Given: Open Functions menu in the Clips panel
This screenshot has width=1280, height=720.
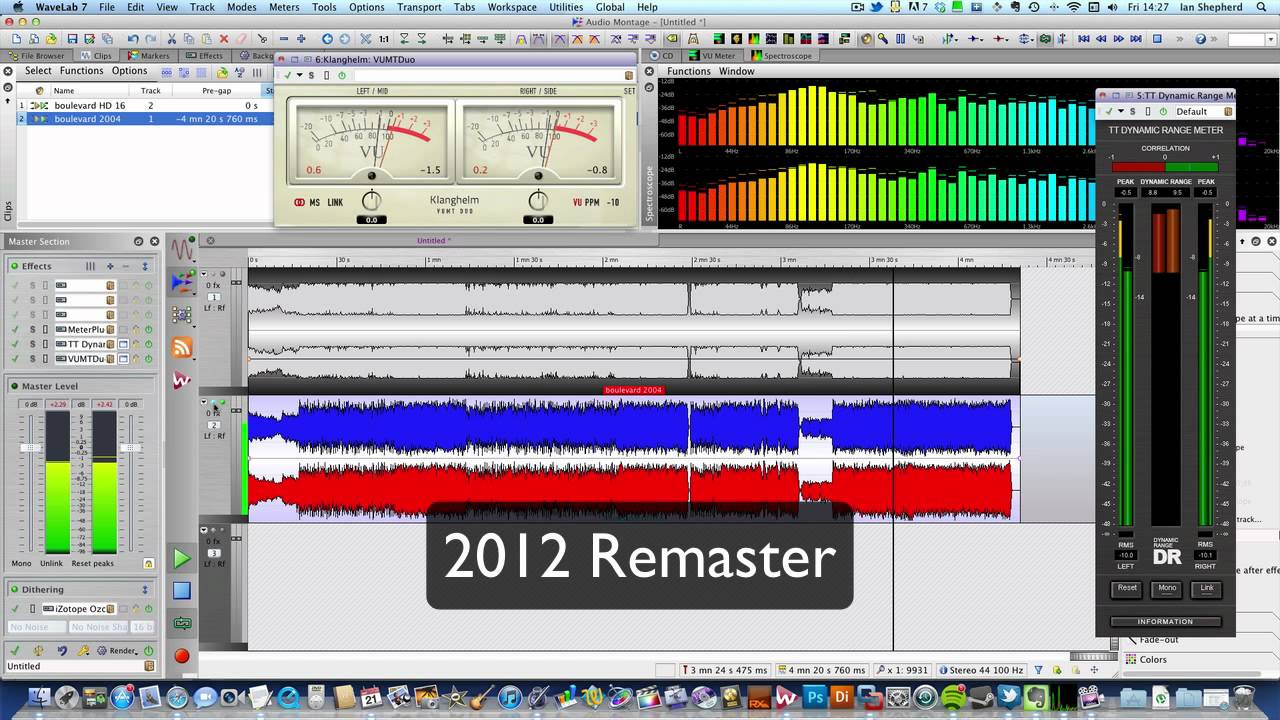Looking at the screenshot, I should tap(81, 71).
